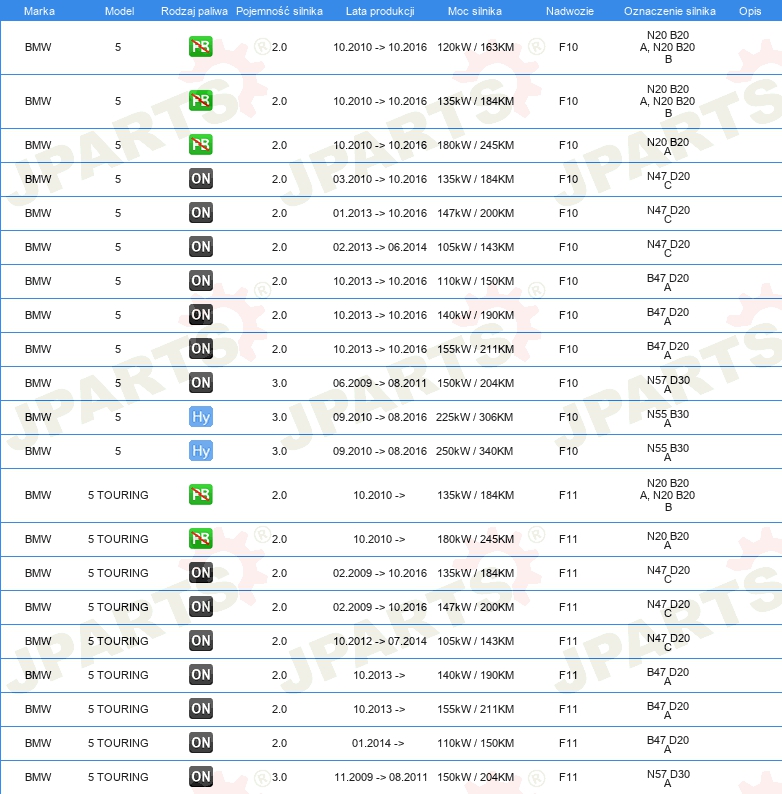782x794 pixels.
Task: Click the ON icon in the F11 147kW / 200KM row
Action: (201, 607)
